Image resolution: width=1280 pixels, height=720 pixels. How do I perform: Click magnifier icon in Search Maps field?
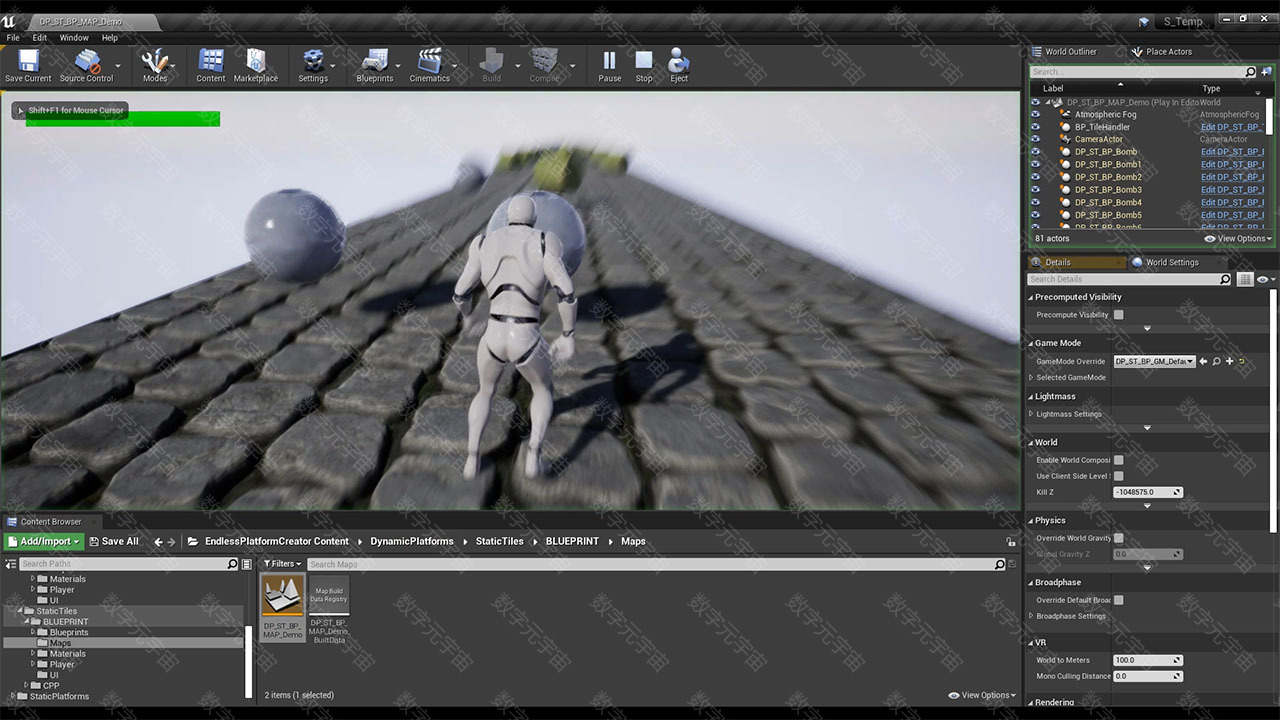[x=999, y=564]
